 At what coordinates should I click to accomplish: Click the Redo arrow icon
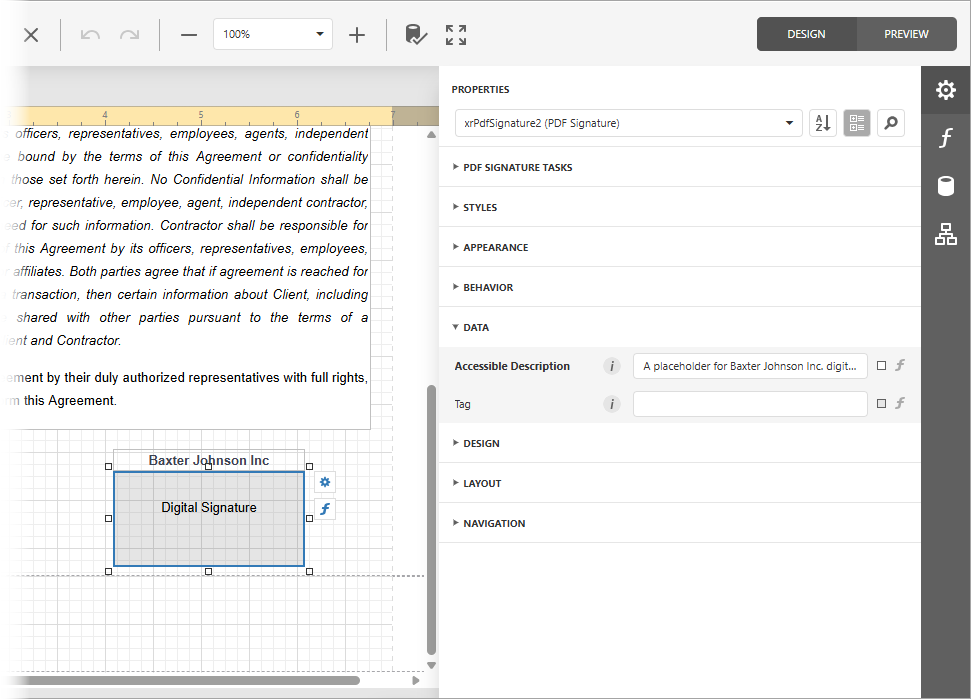129,35
